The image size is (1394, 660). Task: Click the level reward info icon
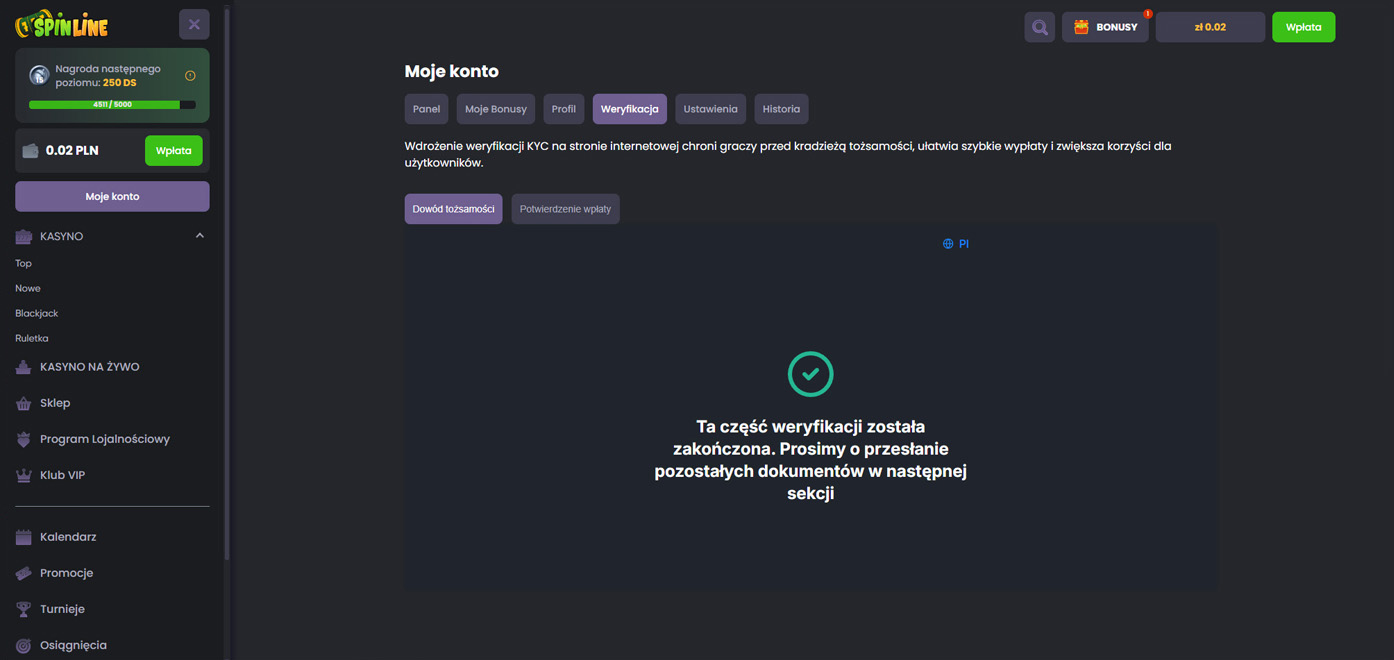click(x=190, y=76)
